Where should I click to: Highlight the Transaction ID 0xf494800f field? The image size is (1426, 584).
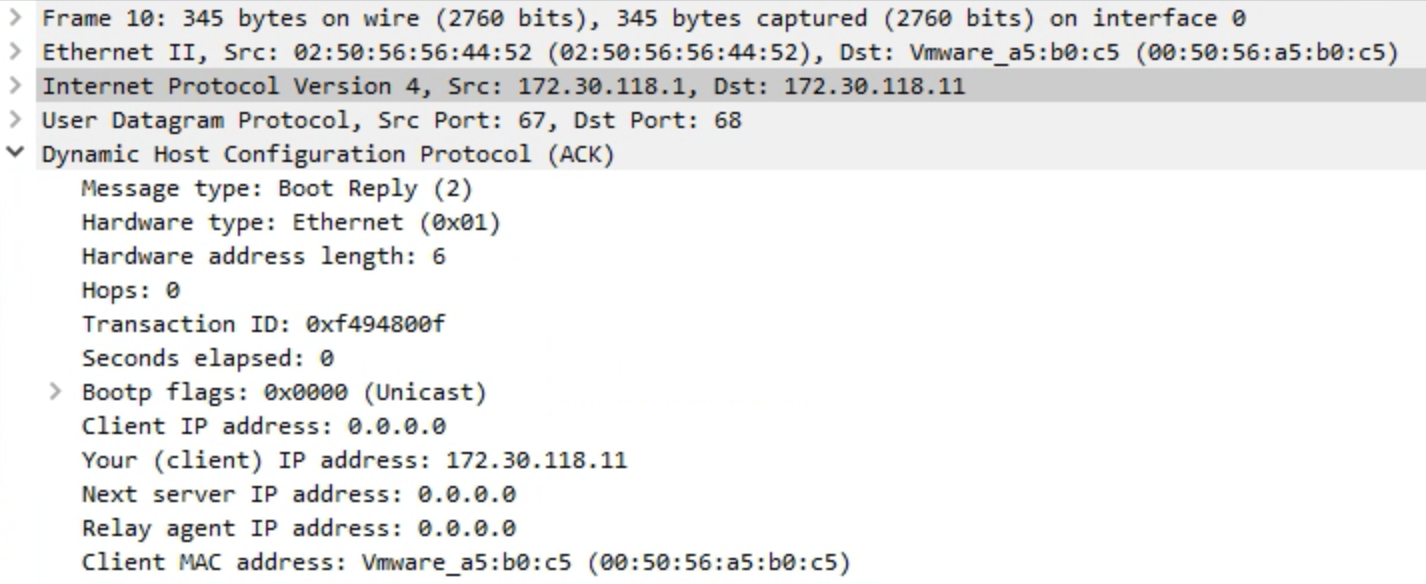[x=262, y=324]
